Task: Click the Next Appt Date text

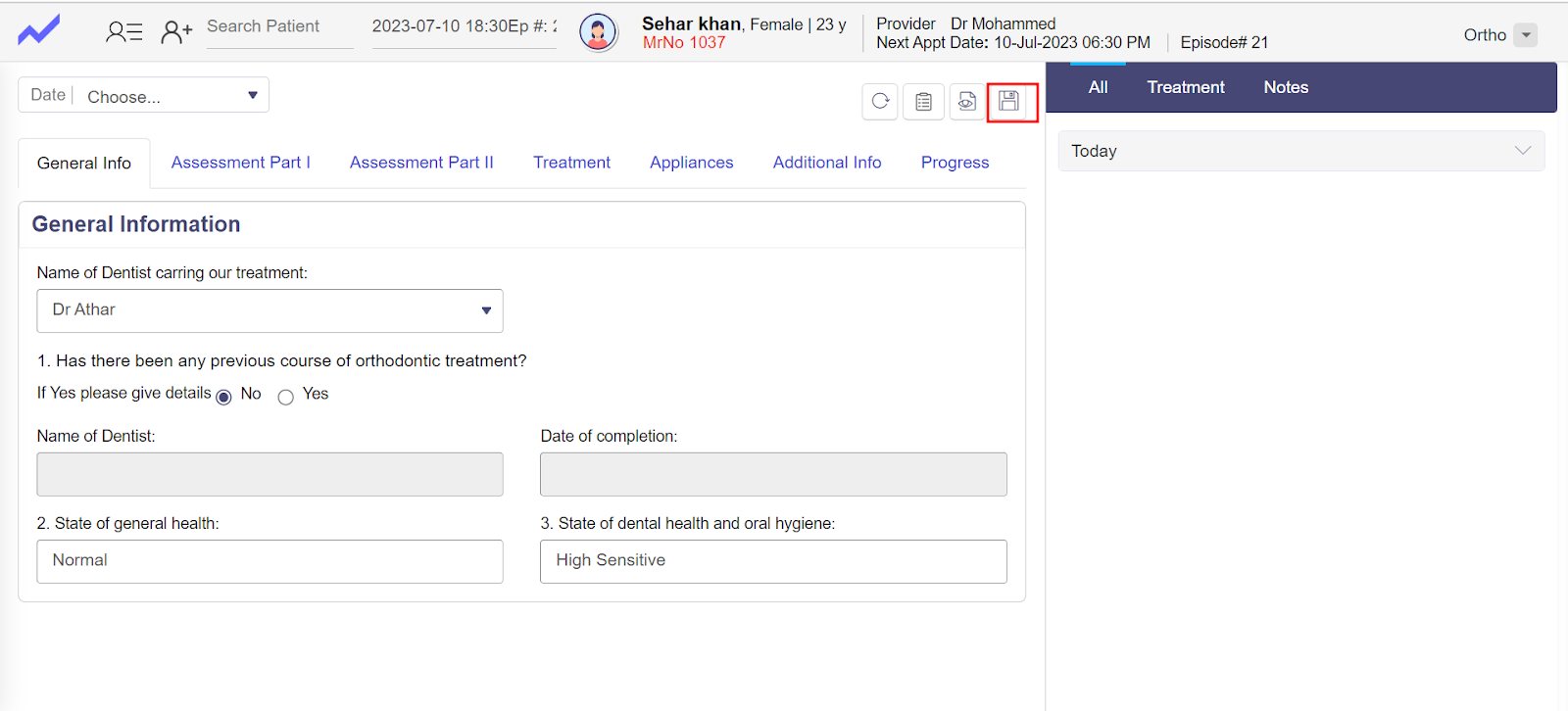Action: pos(1013,43)
